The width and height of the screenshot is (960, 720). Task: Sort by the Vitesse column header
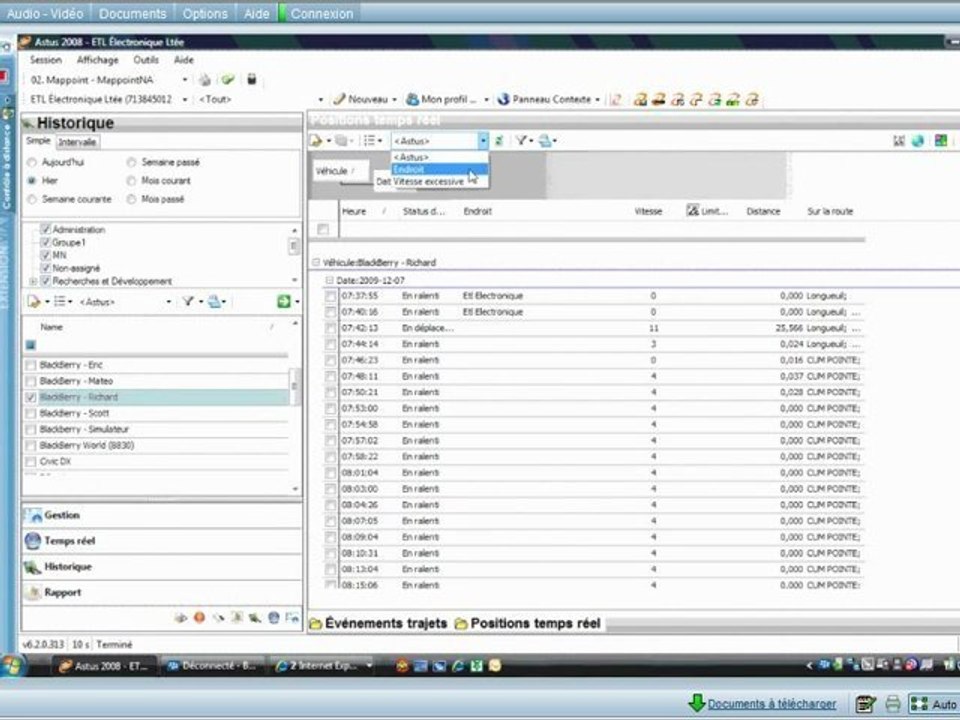coord(648,211)
